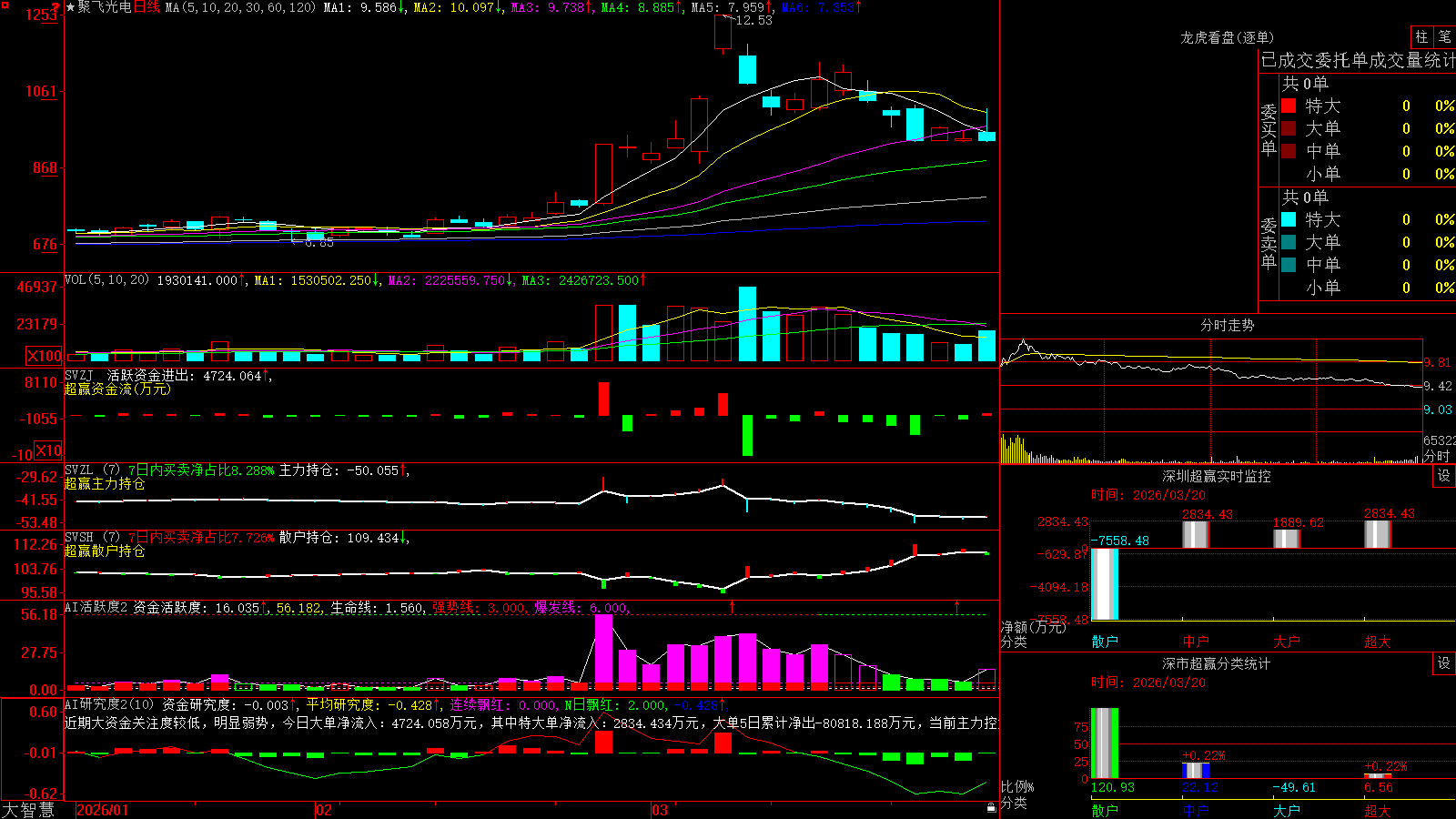The height and width of the screenshot is (819, 1456).
Task: Click the 聚飞光电 stock name
Action: 105,7
